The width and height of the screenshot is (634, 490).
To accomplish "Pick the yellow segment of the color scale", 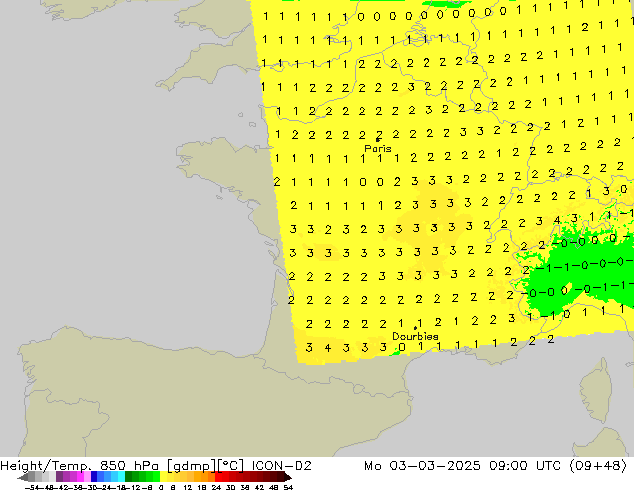I will click(x=163, y=477).
